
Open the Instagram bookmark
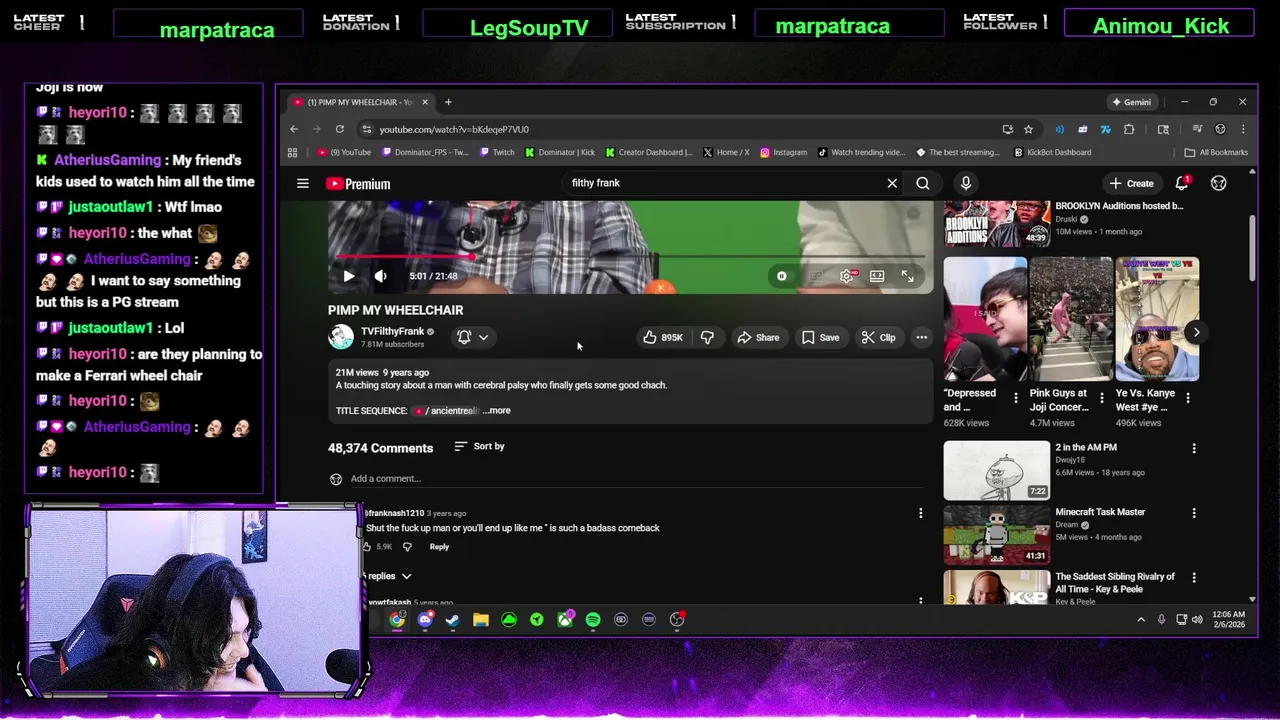(783, 153)
